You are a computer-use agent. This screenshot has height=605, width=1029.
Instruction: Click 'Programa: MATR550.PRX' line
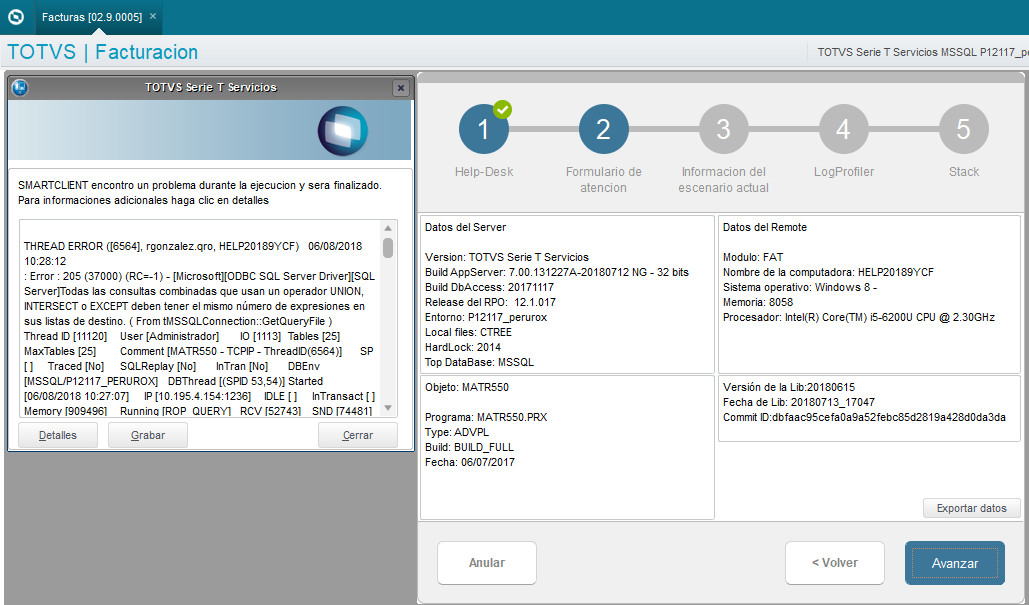[486, 417]
